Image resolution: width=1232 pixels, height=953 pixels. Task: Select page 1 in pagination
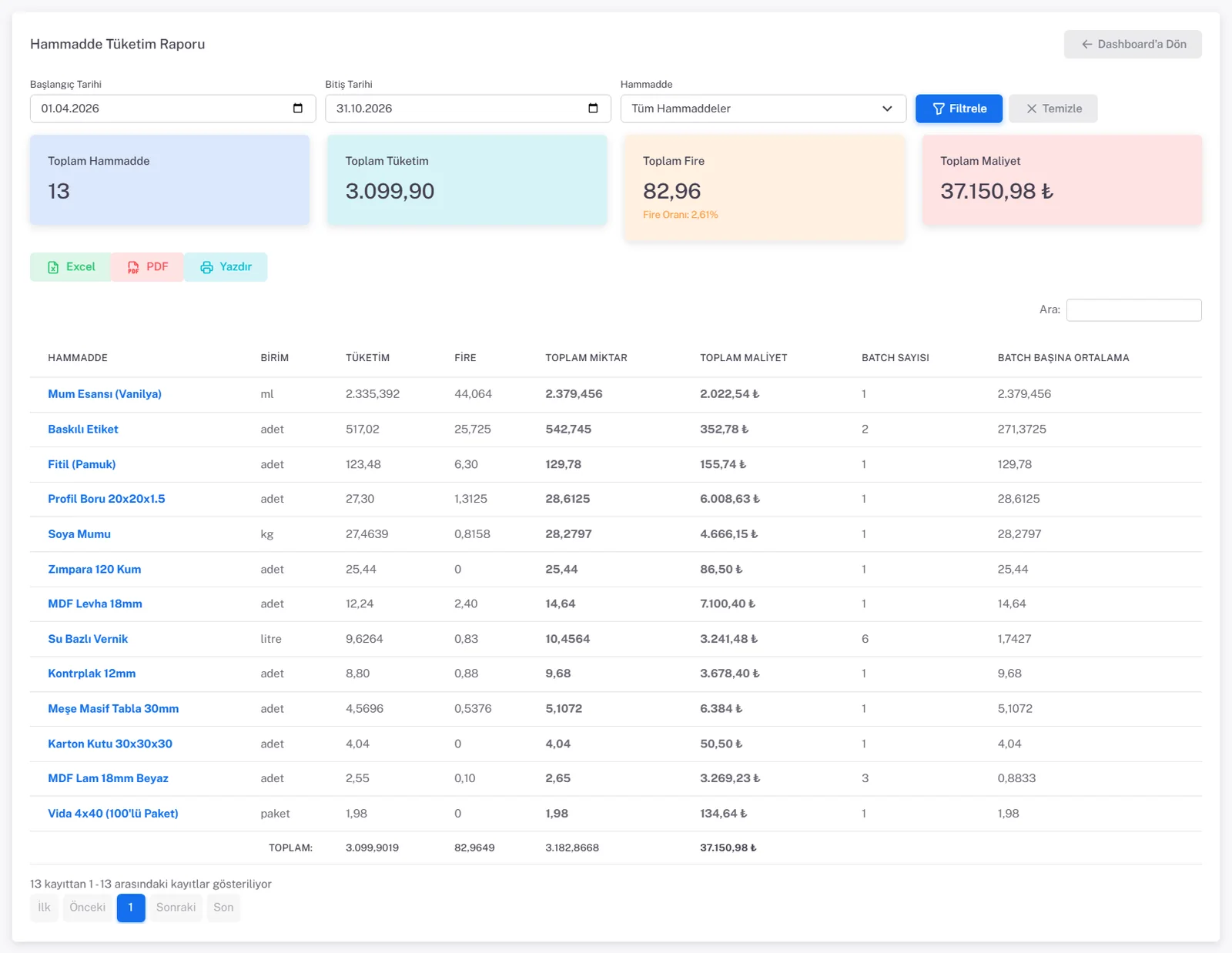131,908
